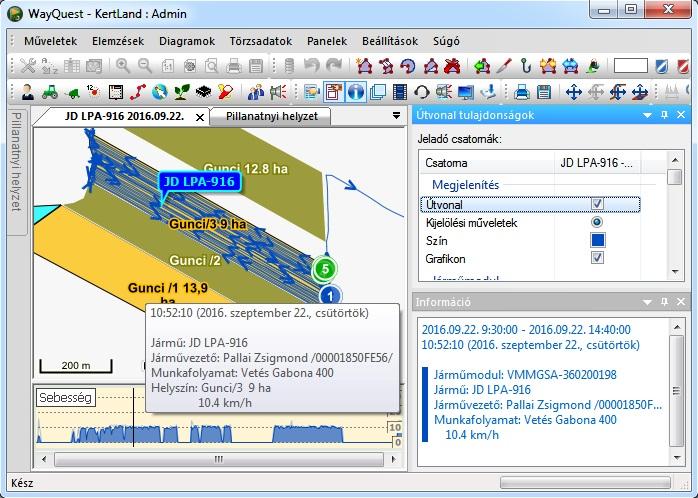The image size is (698, 498).
Task: Open the Útvonal tulajdonságok panel dropdown arrow
Action: click(647, 115)
